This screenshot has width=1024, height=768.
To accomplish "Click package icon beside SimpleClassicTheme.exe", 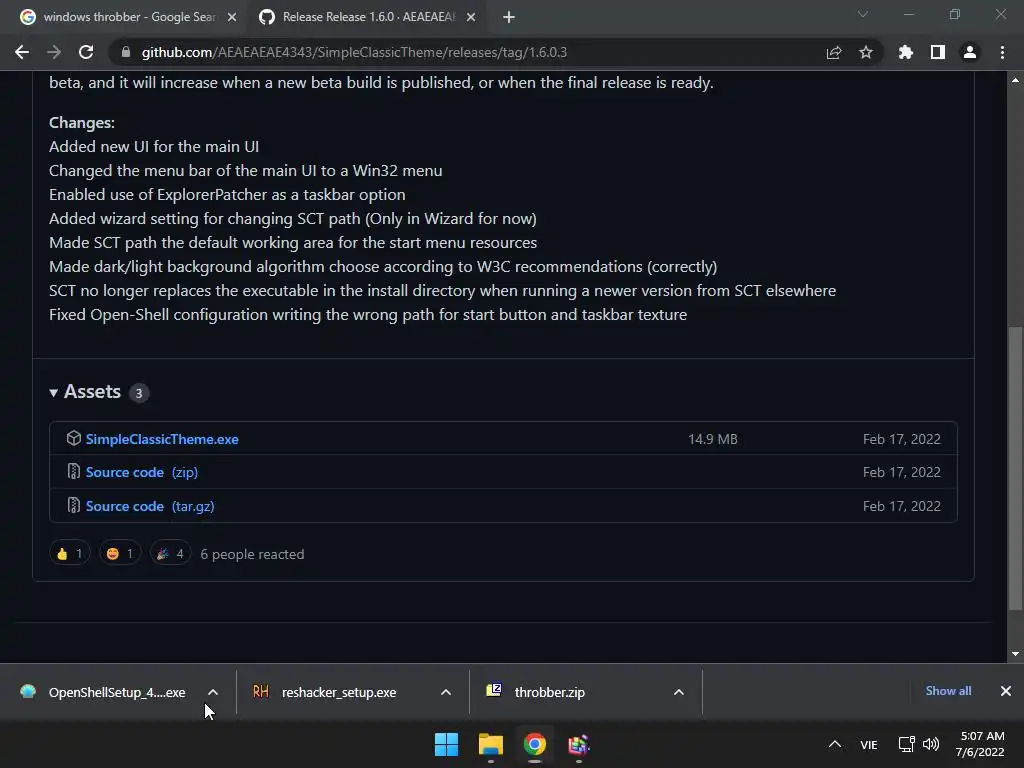I will click(74, 438).
